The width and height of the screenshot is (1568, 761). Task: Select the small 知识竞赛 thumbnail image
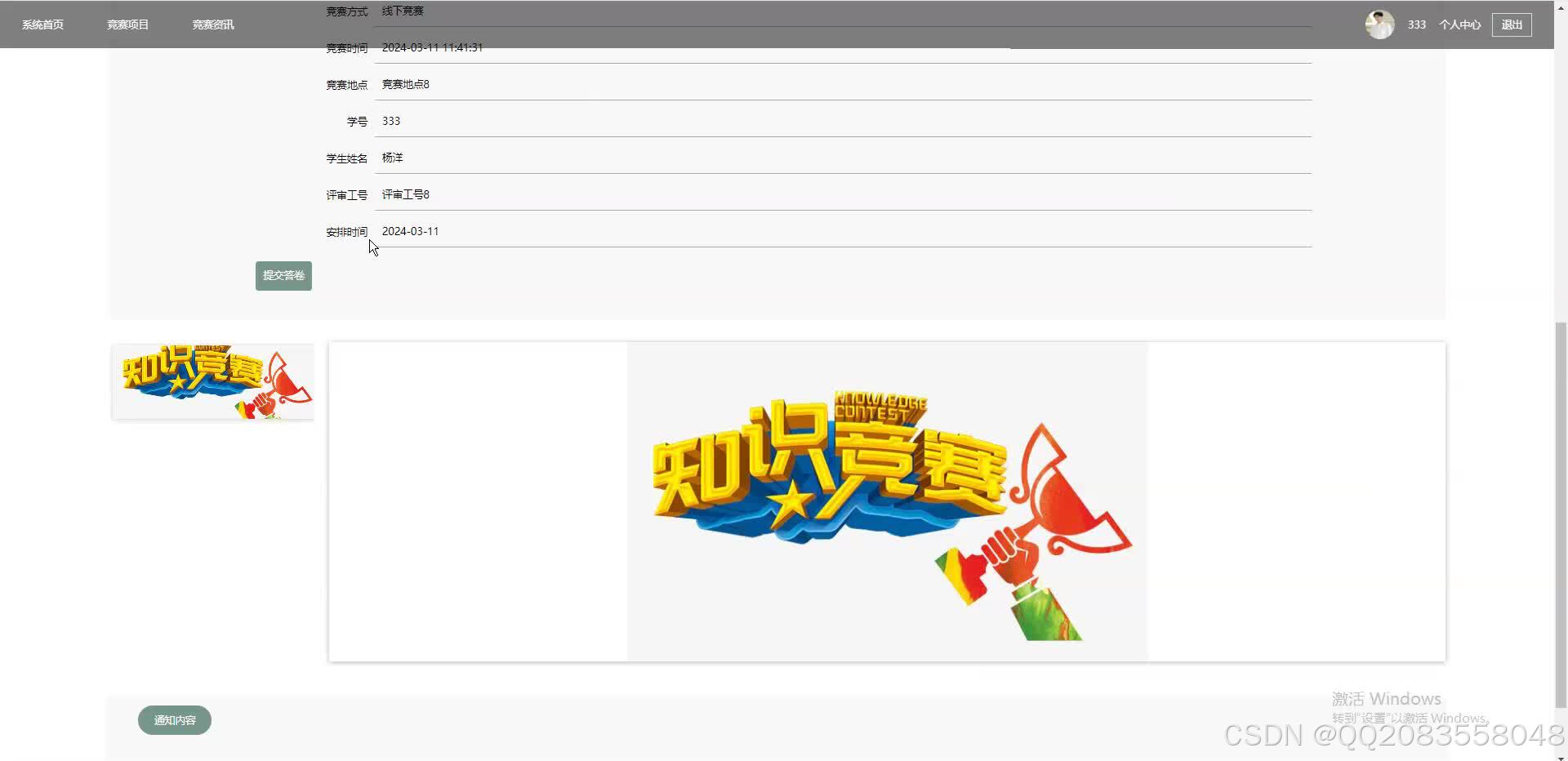[212, 381]
